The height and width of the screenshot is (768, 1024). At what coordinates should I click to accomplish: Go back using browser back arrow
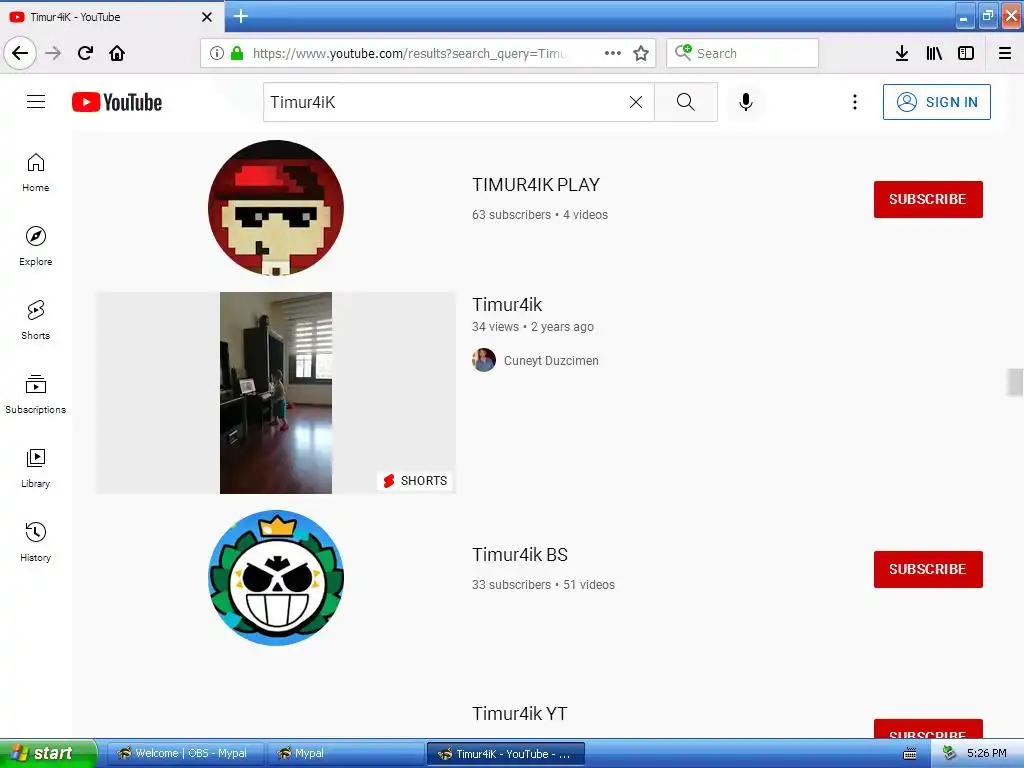[20, 53]
